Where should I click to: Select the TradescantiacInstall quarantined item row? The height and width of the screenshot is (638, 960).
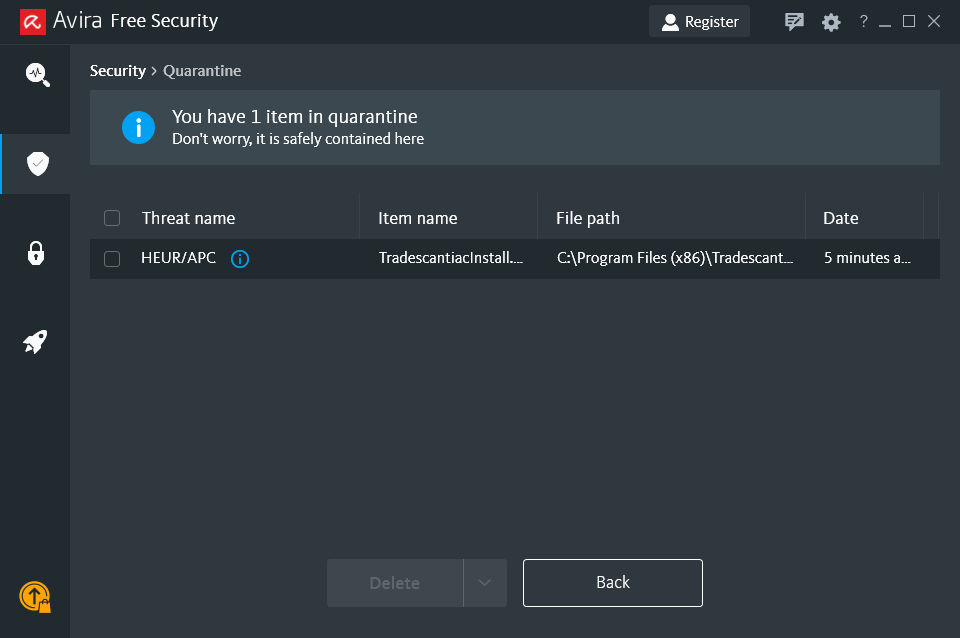[x=450, y=259]
